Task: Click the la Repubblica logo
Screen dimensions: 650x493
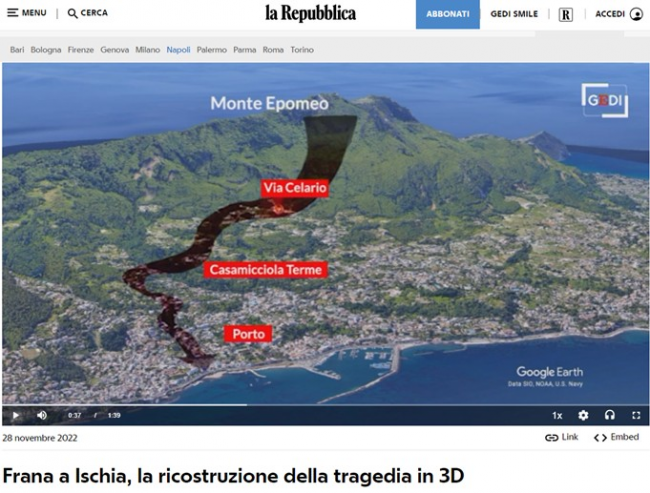Action: pos(310,13)
